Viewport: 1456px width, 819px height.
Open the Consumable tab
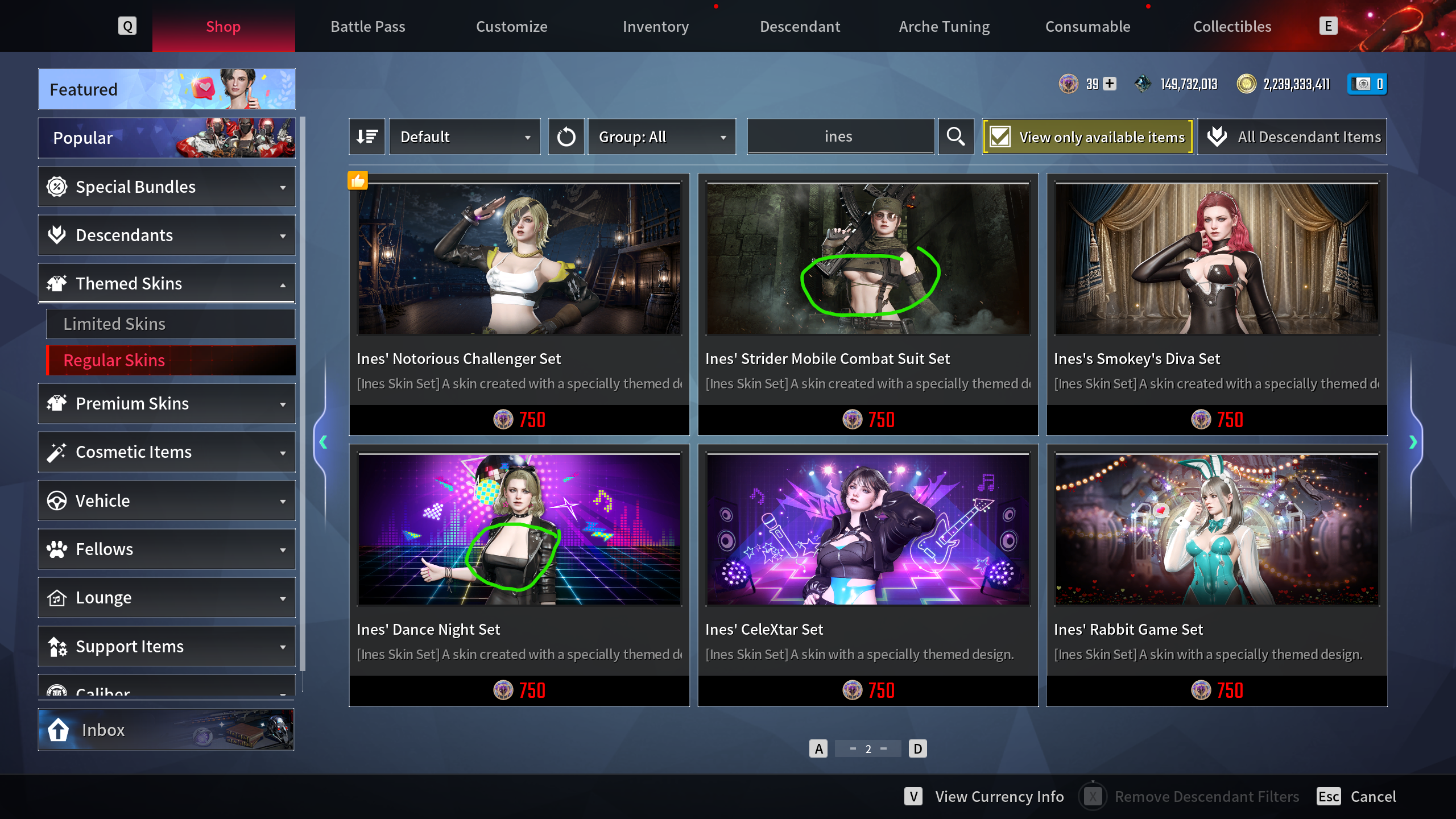(1088, 26)
